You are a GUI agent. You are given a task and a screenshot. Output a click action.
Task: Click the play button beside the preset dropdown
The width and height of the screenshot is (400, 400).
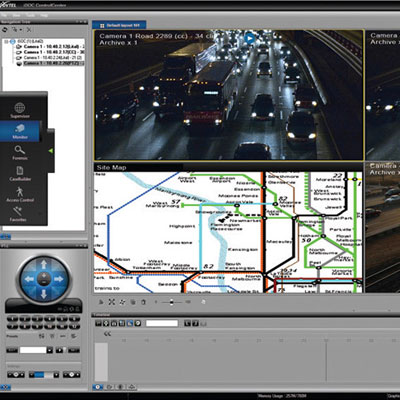pyautogui.click(x=59, y=350)
